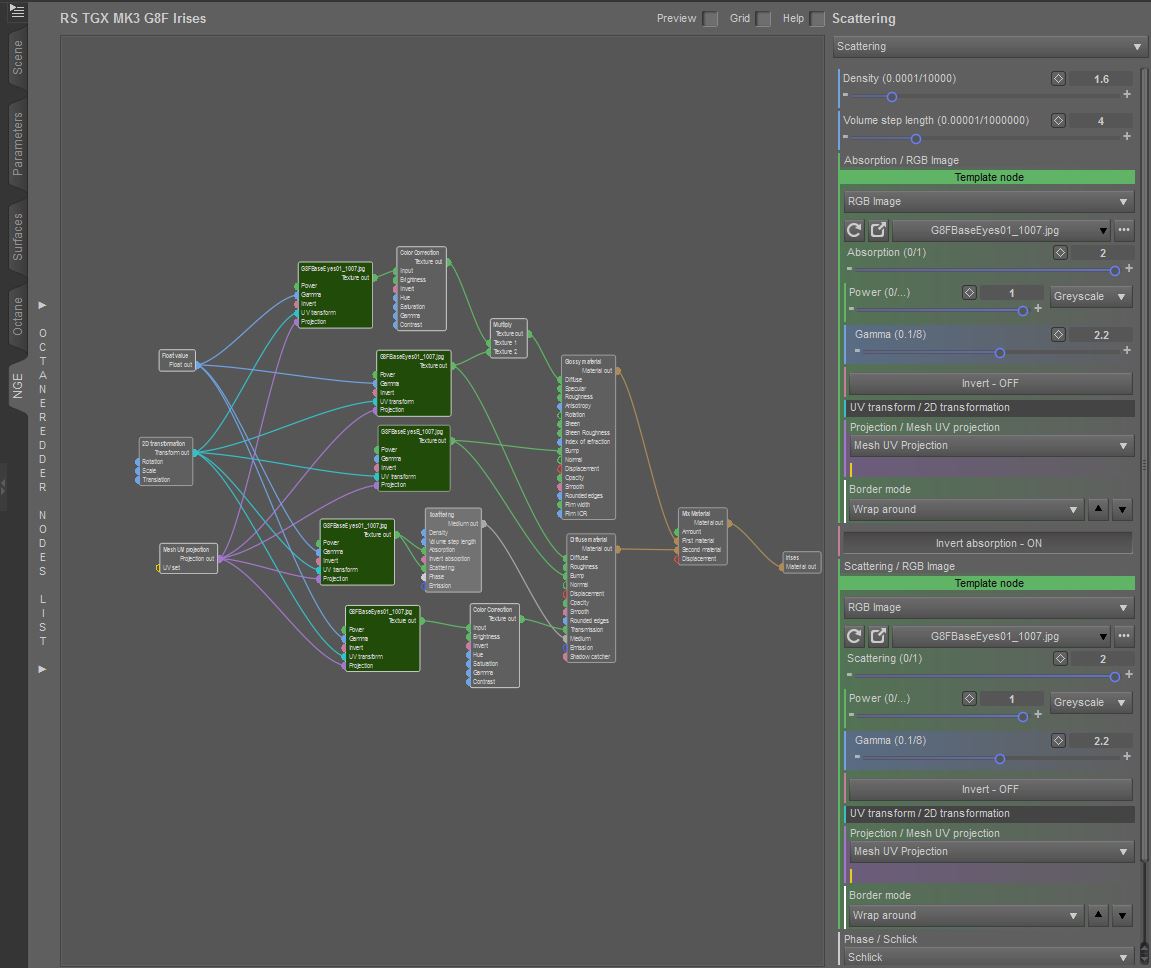This screenshot has height=968, width=1151.
Task: Click the Density keyframe diamond icon
Action: point(1058,79)
